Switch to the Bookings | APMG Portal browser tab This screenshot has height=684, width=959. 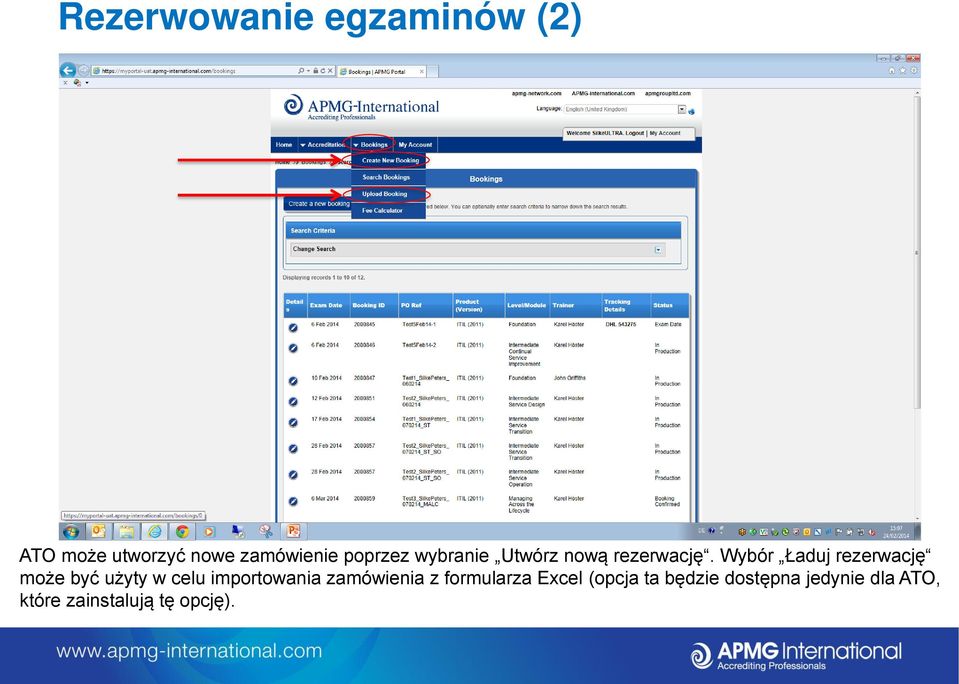pos(382,72)
